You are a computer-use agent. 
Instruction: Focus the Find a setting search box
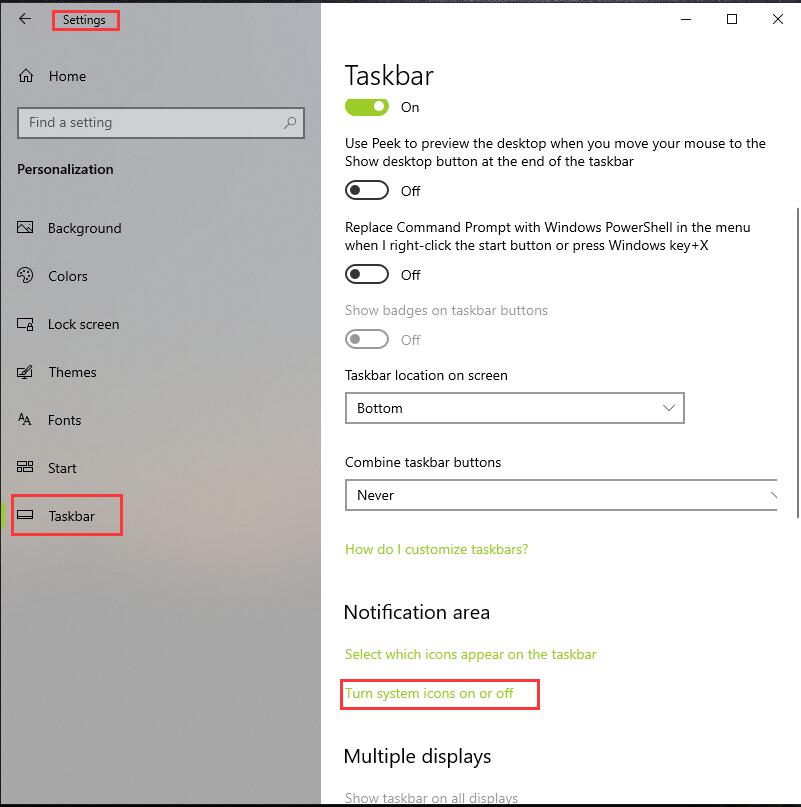pyautogui.click(x=161, y=122)
